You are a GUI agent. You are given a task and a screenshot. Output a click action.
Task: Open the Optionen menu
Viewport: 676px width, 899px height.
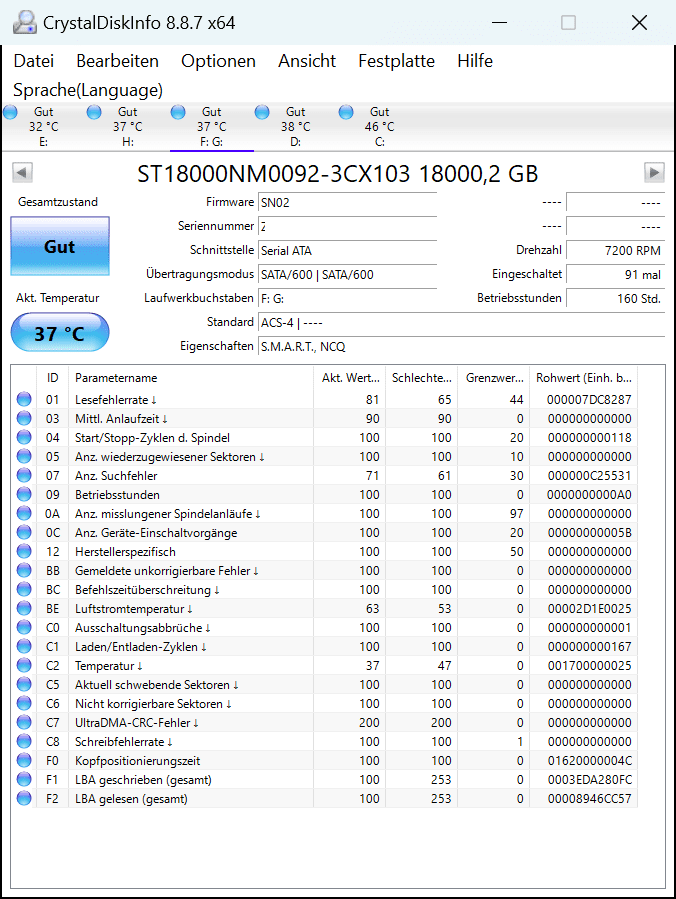pos(218,61)
